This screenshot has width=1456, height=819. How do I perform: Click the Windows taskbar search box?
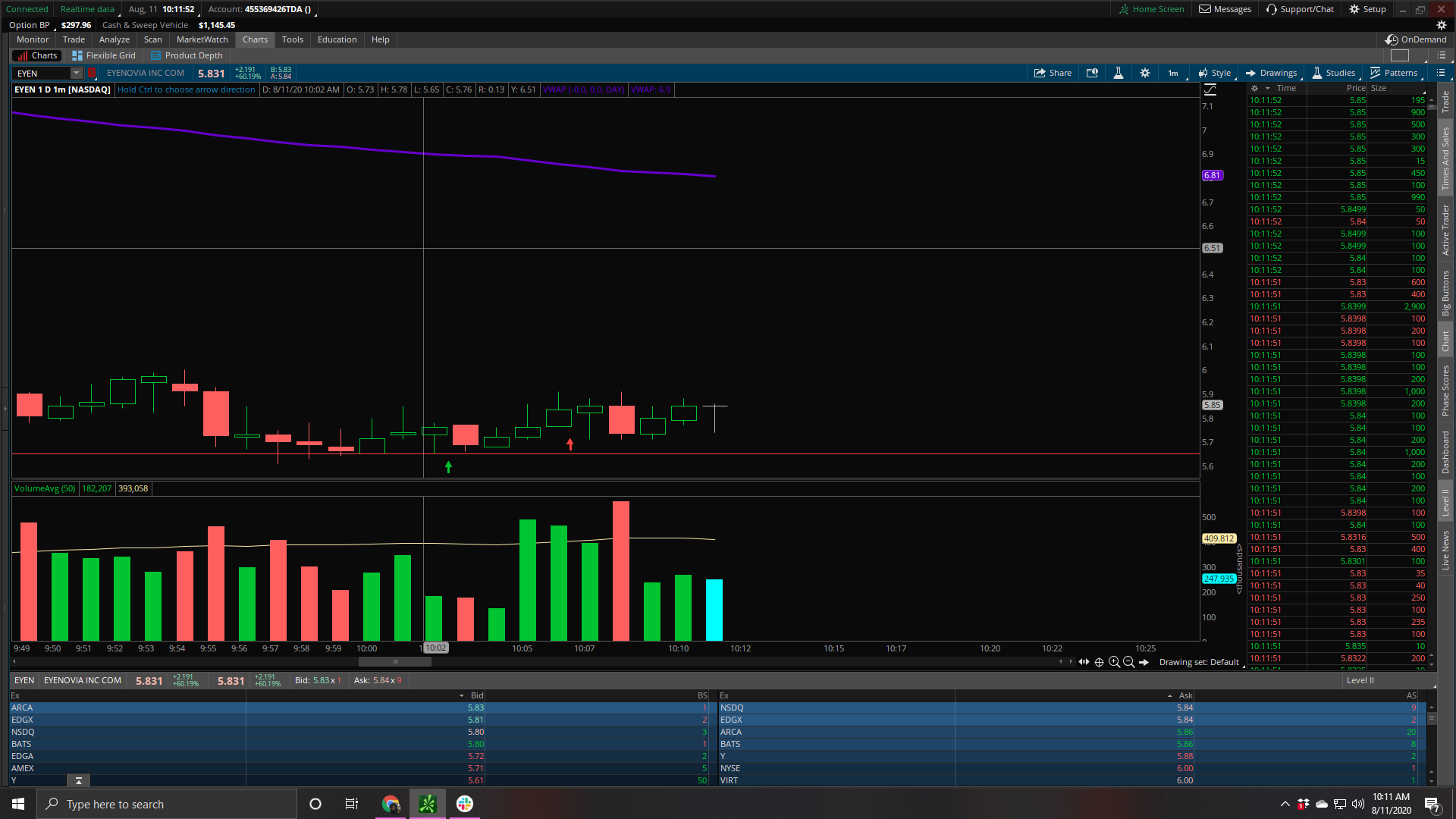pyautogui.click(x=167, y=804)
